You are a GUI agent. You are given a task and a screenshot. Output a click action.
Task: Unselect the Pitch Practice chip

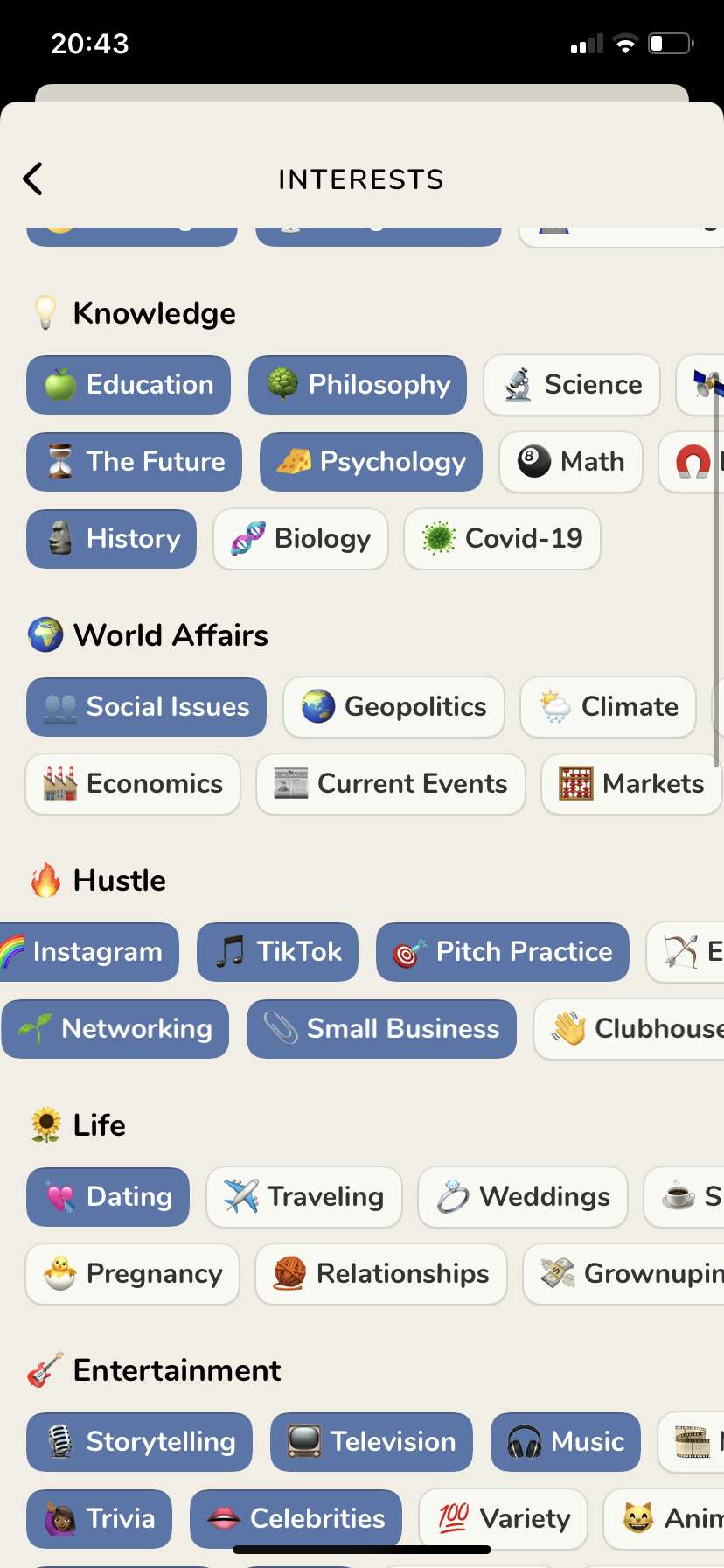click(x=503, y=952)
